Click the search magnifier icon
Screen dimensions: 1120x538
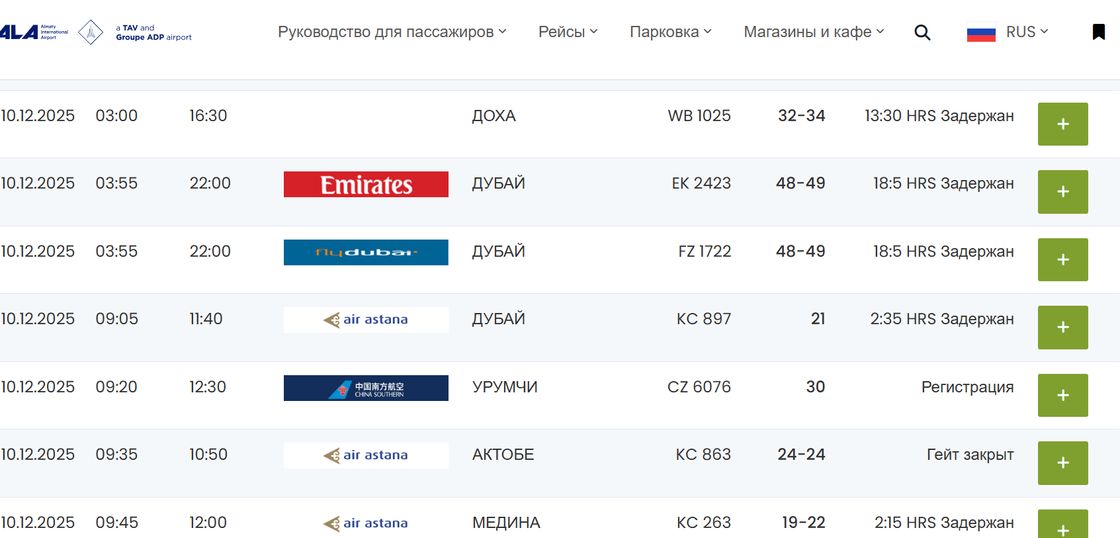click(x=922, y=32)
